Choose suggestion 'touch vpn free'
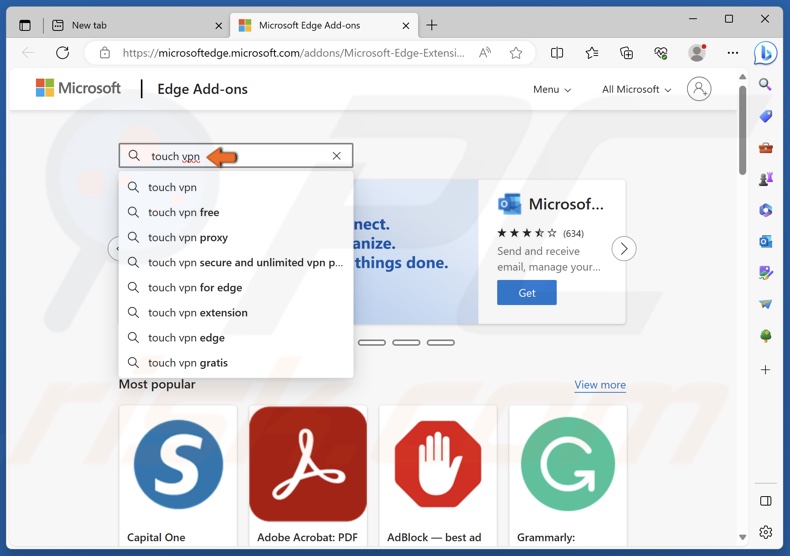The height and width of the screenshot is (556, 790). [x=236, y=213]
